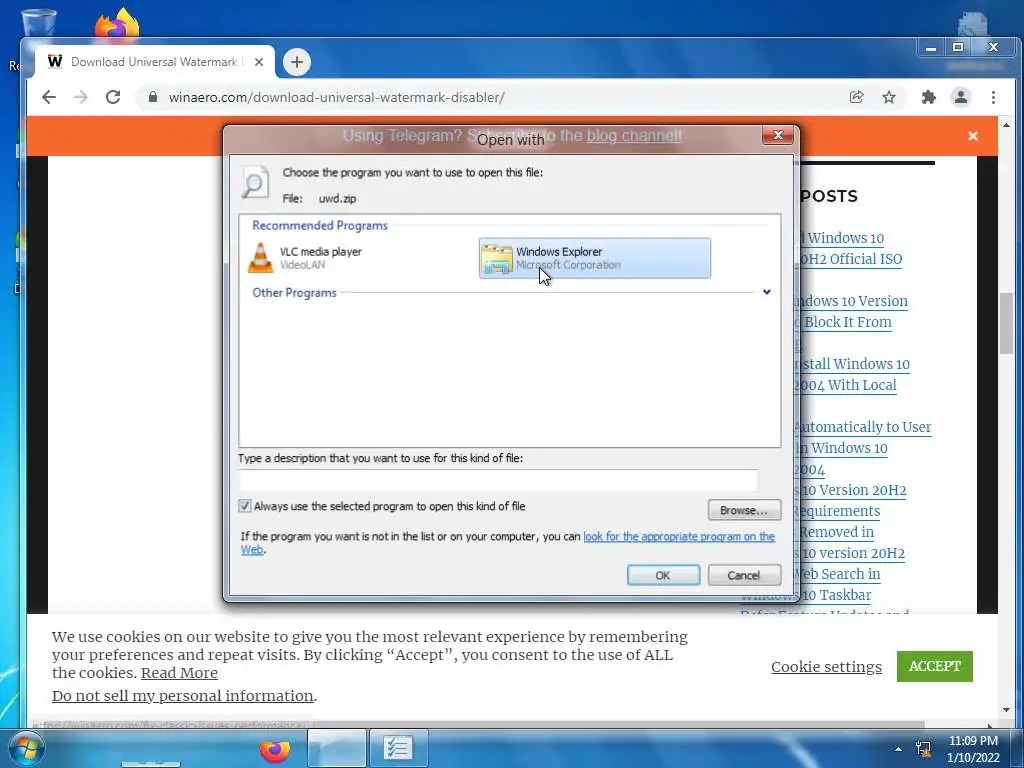Image resolution: width=1024 pixels, height=768 pixels.
Task: Open Chrome profile avatar
Action: tap(961, 97)
